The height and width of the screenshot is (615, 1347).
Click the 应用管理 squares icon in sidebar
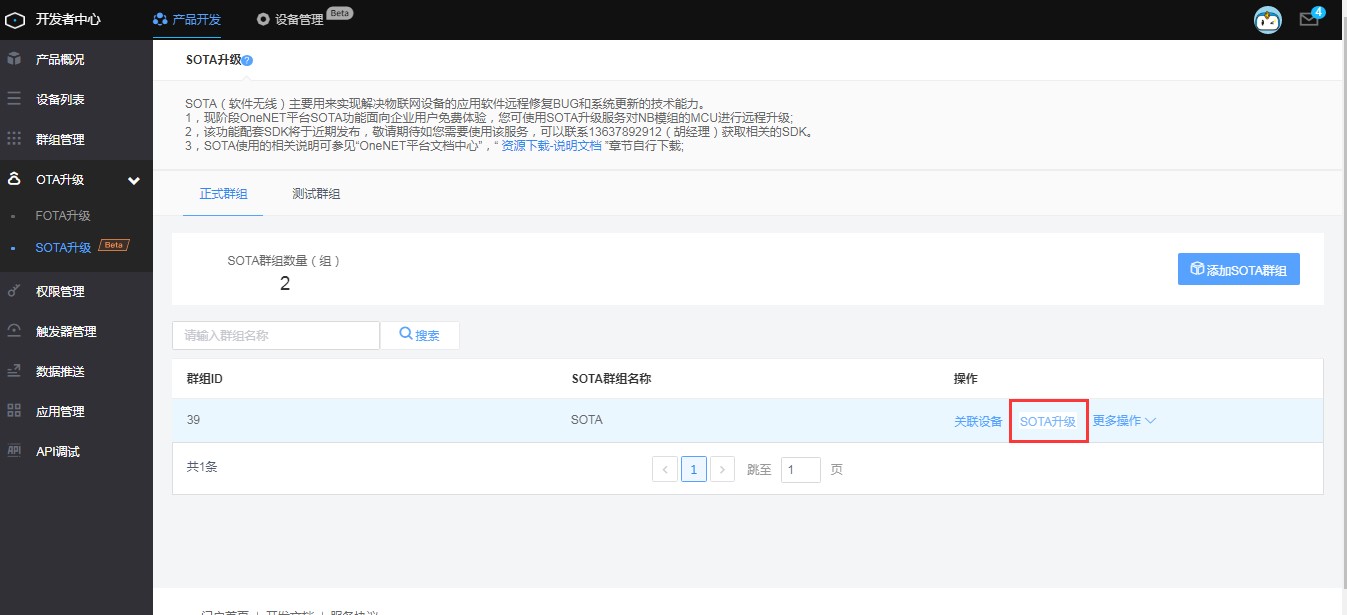14,411
